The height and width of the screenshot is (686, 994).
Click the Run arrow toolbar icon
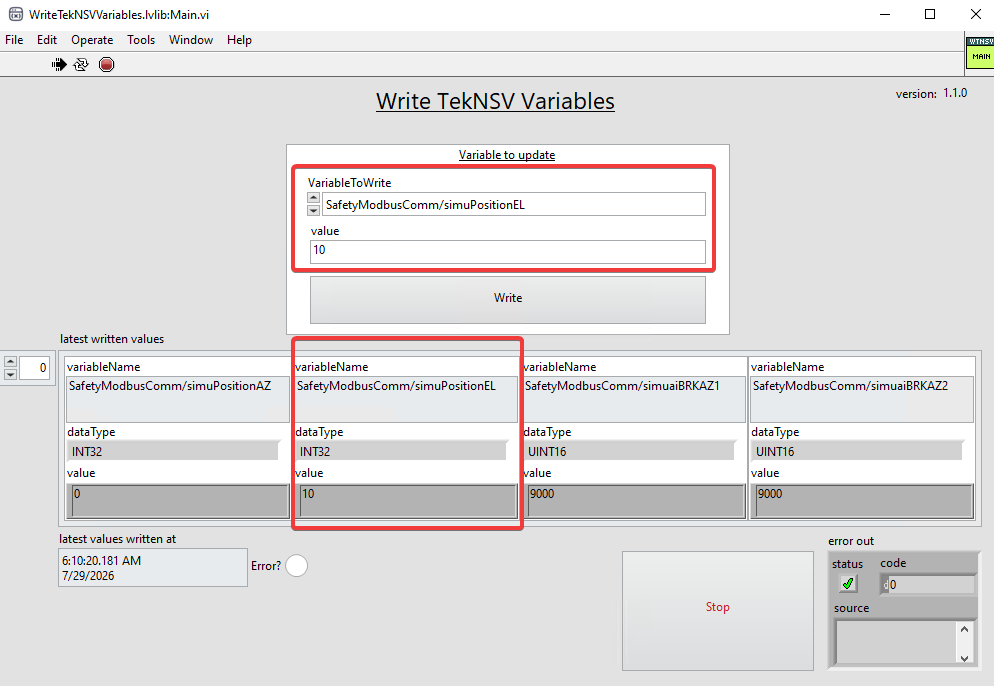pyautogui.click(x=59, y=65)
